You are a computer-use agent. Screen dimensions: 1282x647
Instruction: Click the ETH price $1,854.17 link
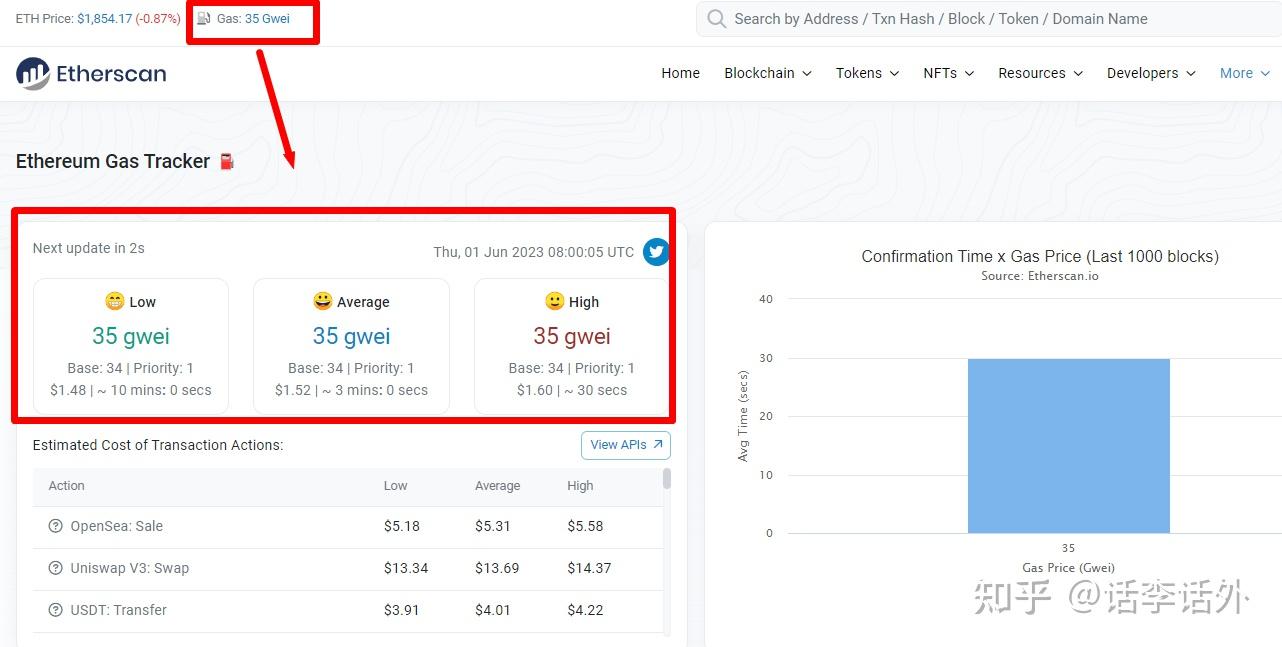(x=105, y=19)
